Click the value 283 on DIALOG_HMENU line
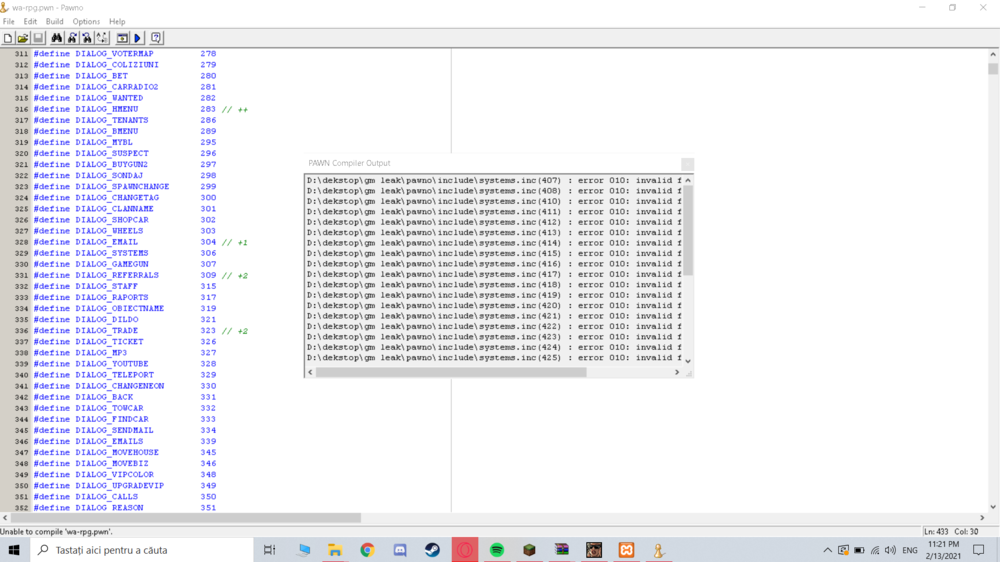The width and height of the screenshot is (1000, 562). (208, 109)
